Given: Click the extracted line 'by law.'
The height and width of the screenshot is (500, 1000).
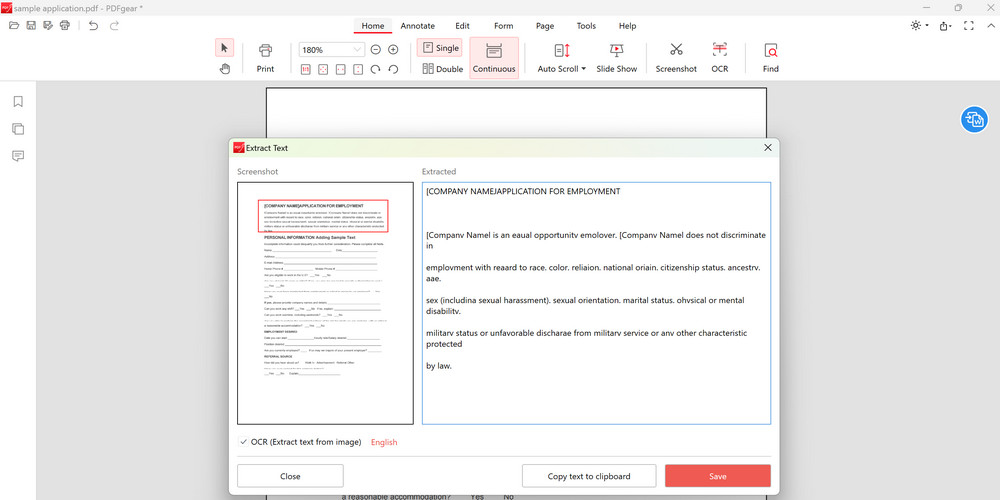Looking at the screenshot, I should click(x=439, y=365).
